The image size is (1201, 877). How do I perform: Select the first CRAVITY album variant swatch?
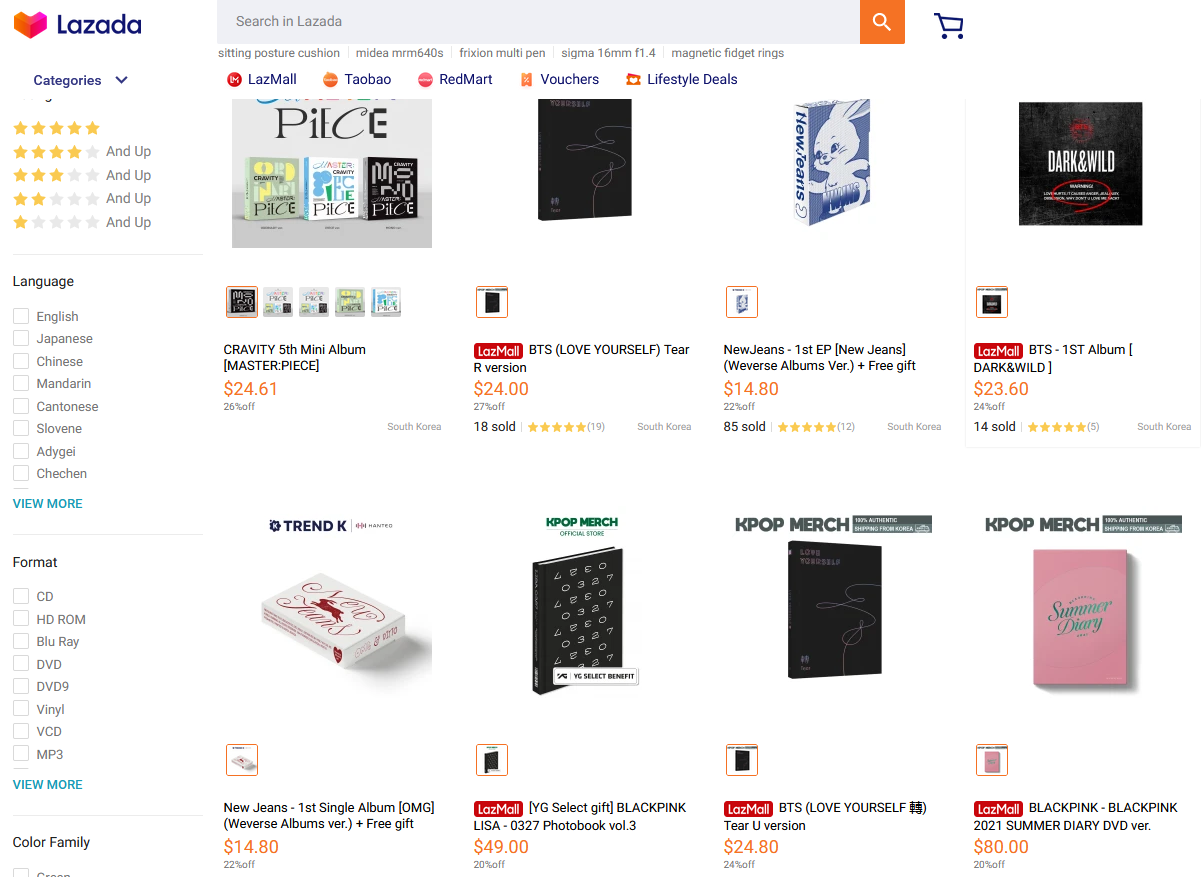pyautogui.click(x=242, y=302)
